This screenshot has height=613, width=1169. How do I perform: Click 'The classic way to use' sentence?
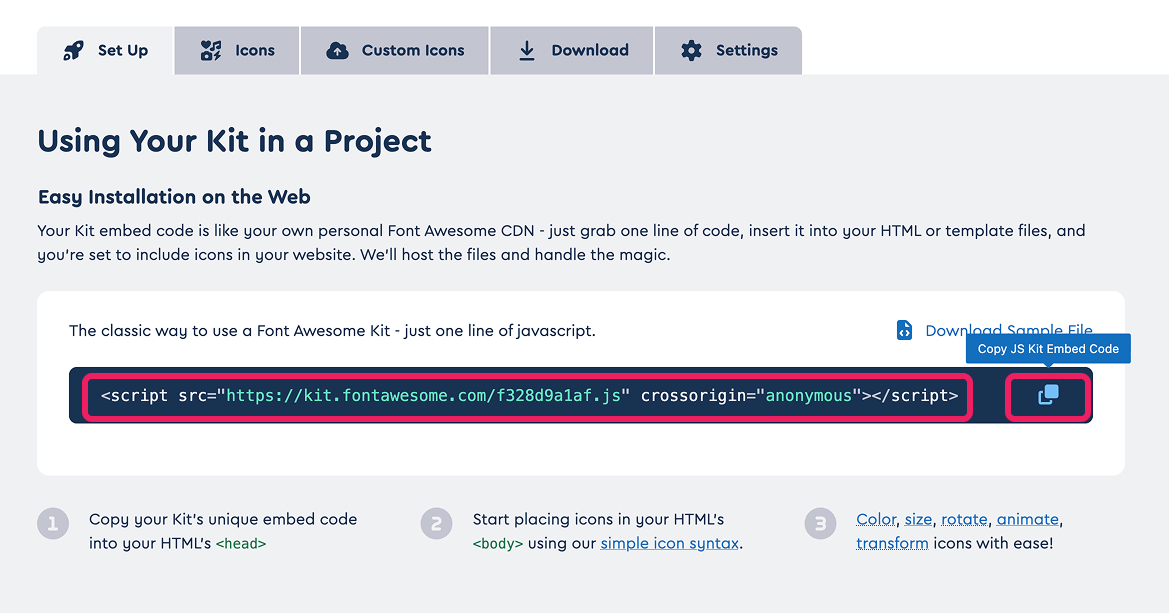tap(332, 330)
